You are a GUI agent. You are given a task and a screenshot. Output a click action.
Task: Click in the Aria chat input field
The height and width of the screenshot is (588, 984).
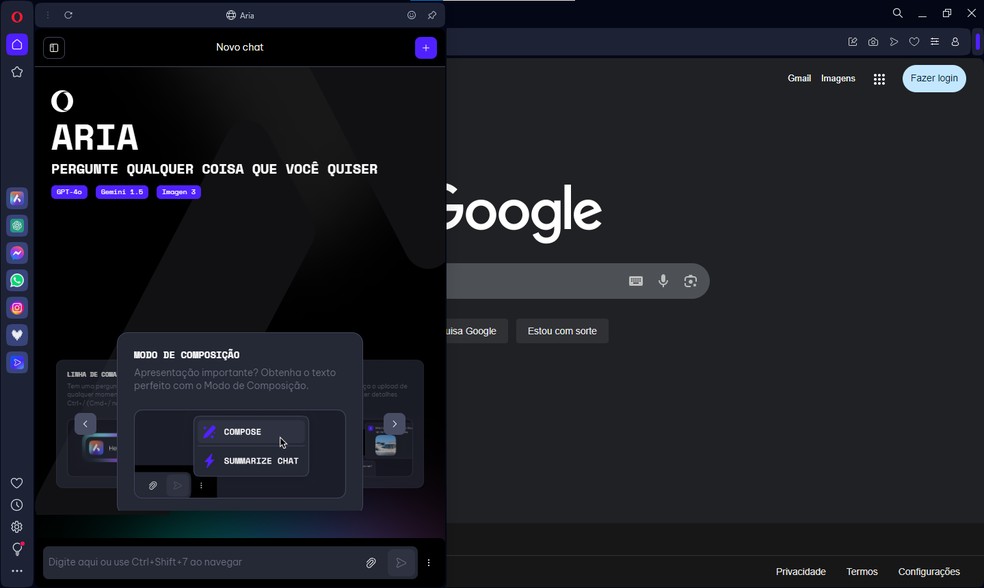click(x=200, y=563)
